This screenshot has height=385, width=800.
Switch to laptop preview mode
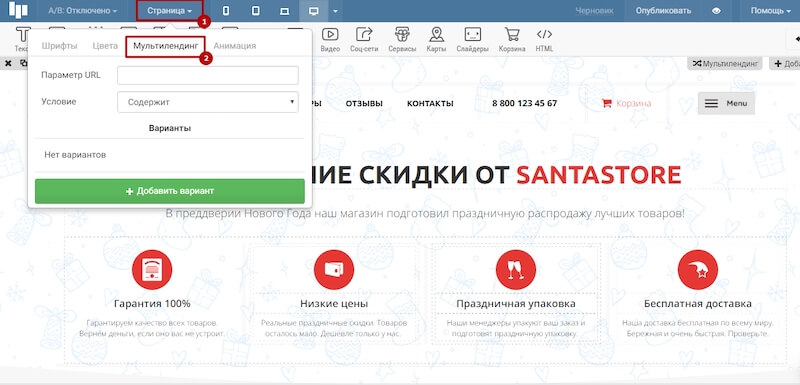(x=285, y=11)
